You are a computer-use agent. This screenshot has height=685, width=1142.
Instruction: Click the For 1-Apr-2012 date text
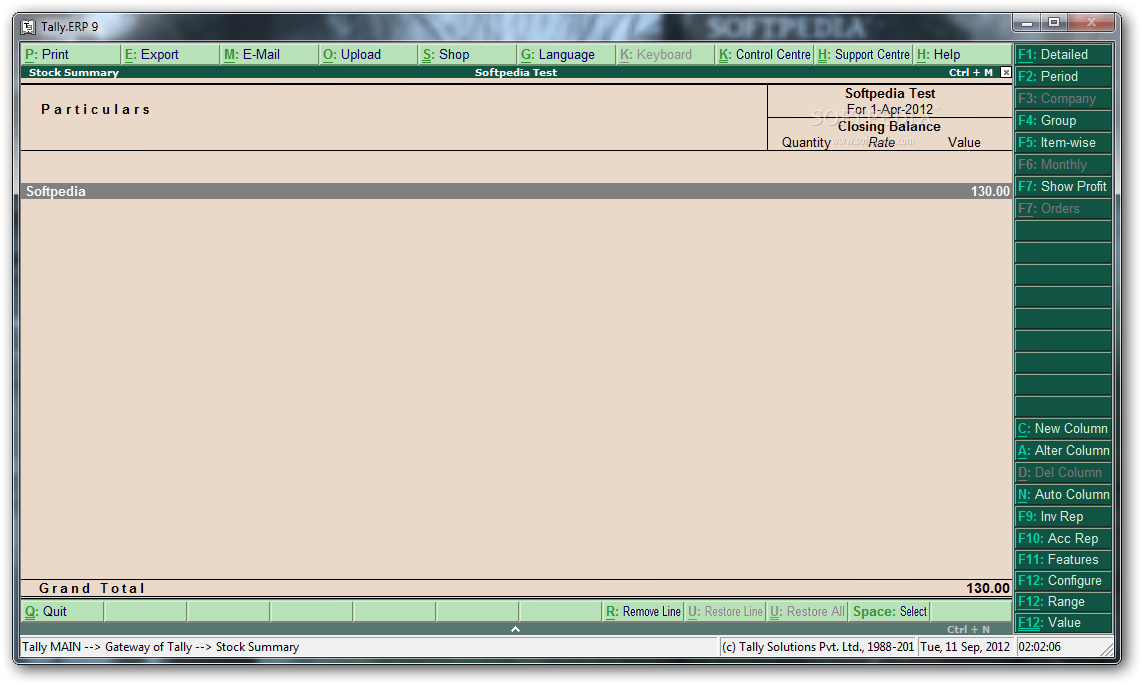[889, 110]
